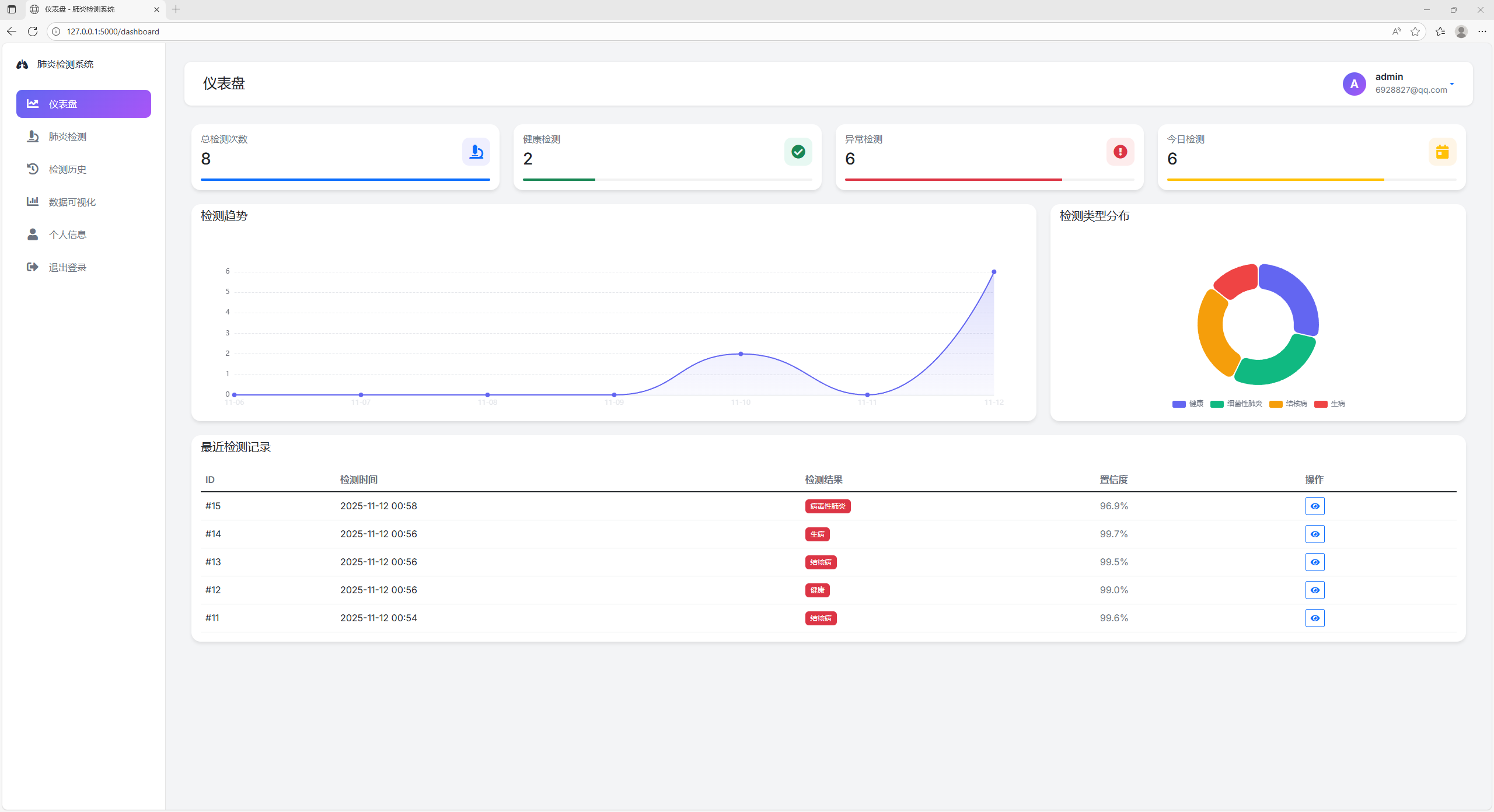Click the purple admin avatar circle
The image size is (1494, 812).
coord(1354,84)
